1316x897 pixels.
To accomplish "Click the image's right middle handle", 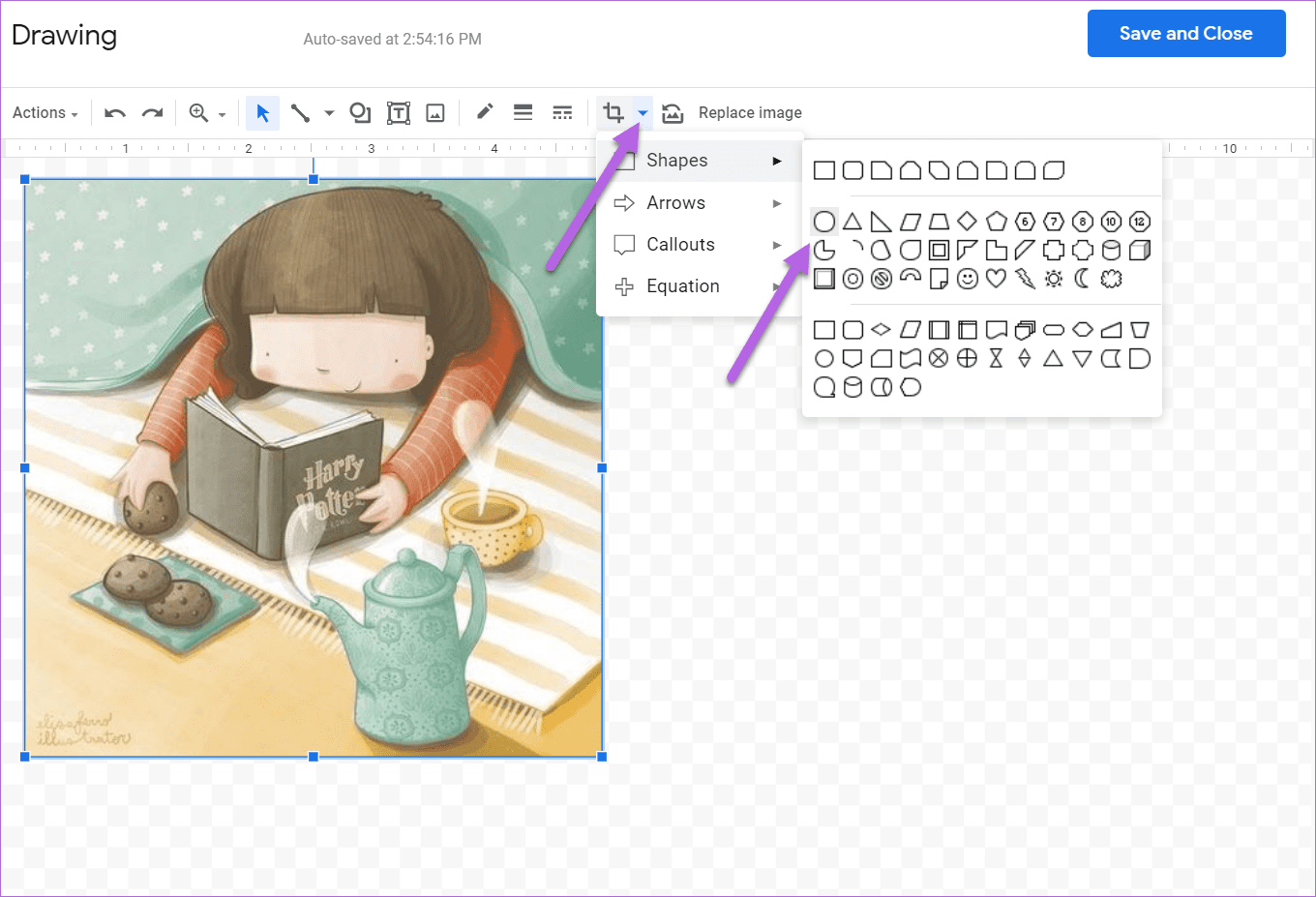I will 602,468.
